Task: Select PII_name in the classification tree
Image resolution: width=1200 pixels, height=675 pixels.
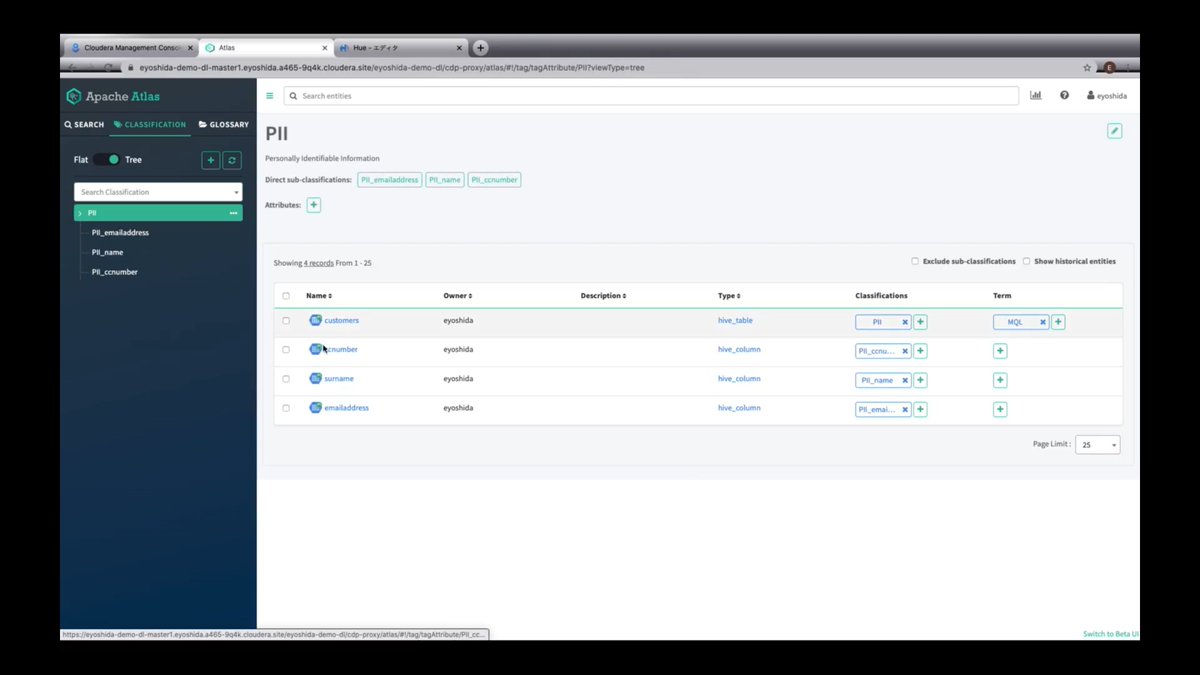Action: (x=108, y=252)
